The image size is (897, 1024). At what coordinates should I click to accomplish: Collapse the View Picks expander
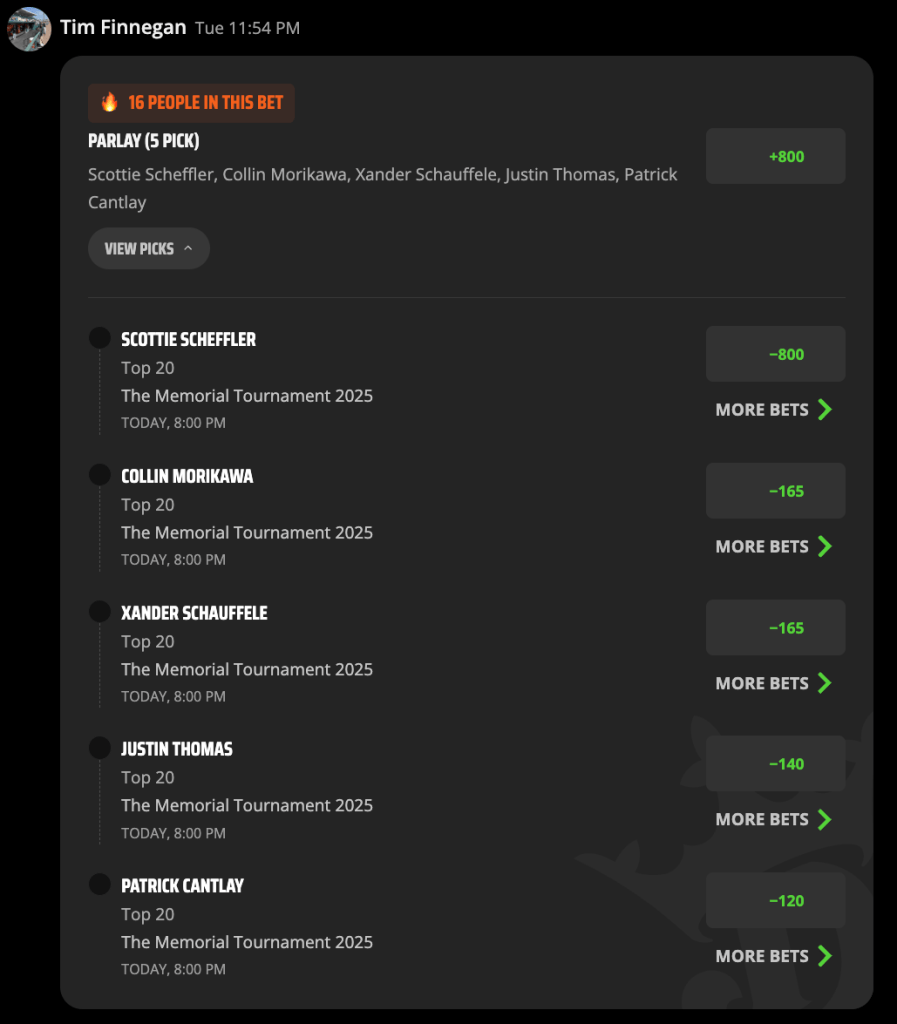[149, 248]
